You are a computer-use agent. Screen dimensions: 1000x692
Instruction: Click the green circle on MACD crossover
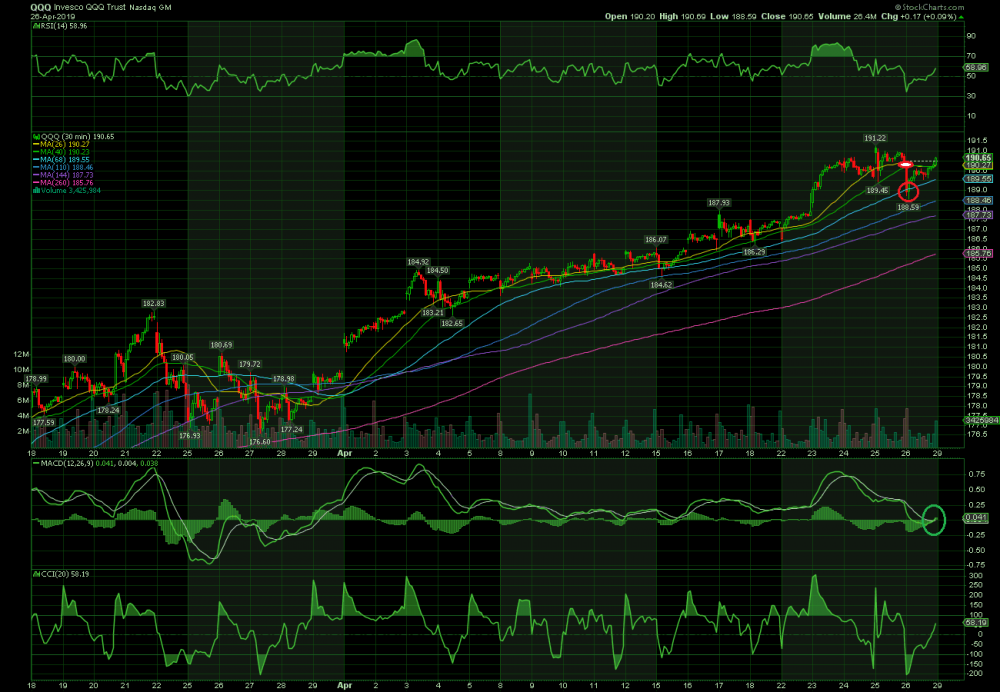tap(933, 519)
